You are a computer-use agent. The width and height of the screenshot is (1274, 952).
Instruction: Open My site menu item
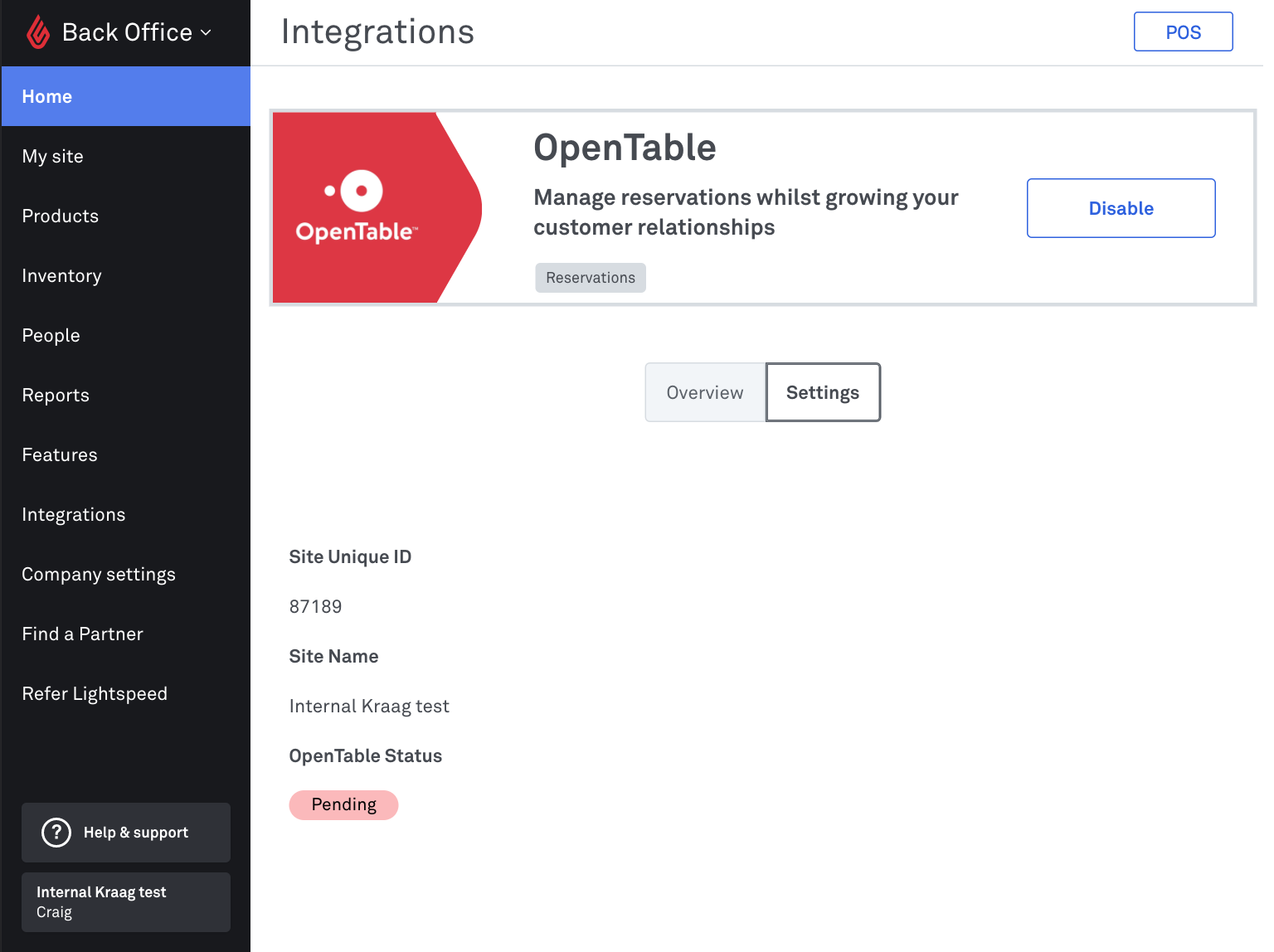point(53,156)
